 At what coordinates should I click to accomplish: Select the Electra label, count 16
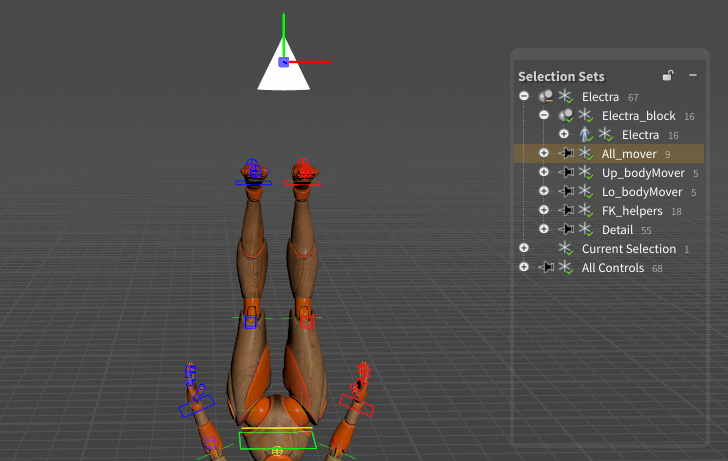click(x=640, y=135)
